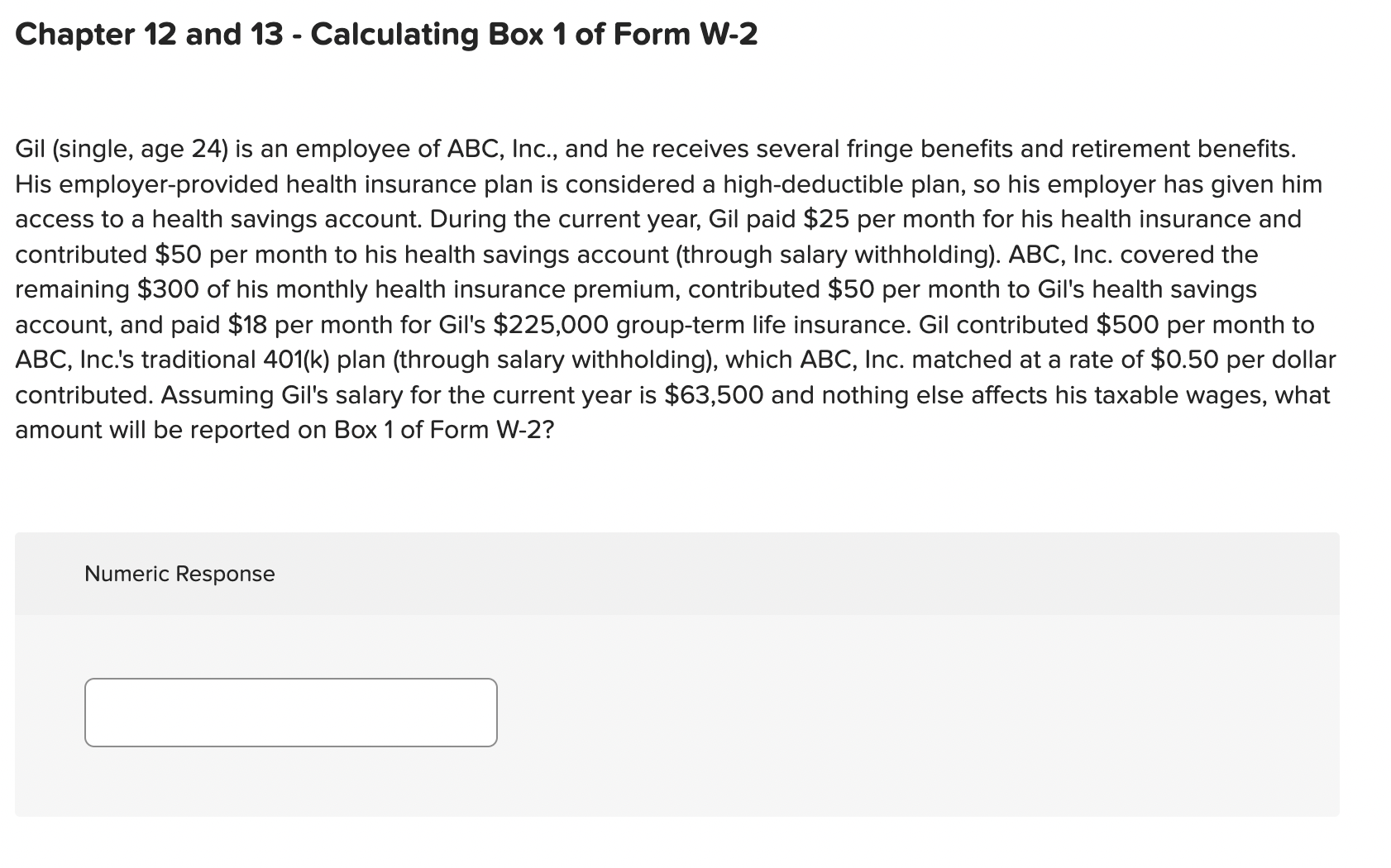Screen dimensions: 1391x868
Task: Click the text '$63,500' in the question
Action: [711, 393]
